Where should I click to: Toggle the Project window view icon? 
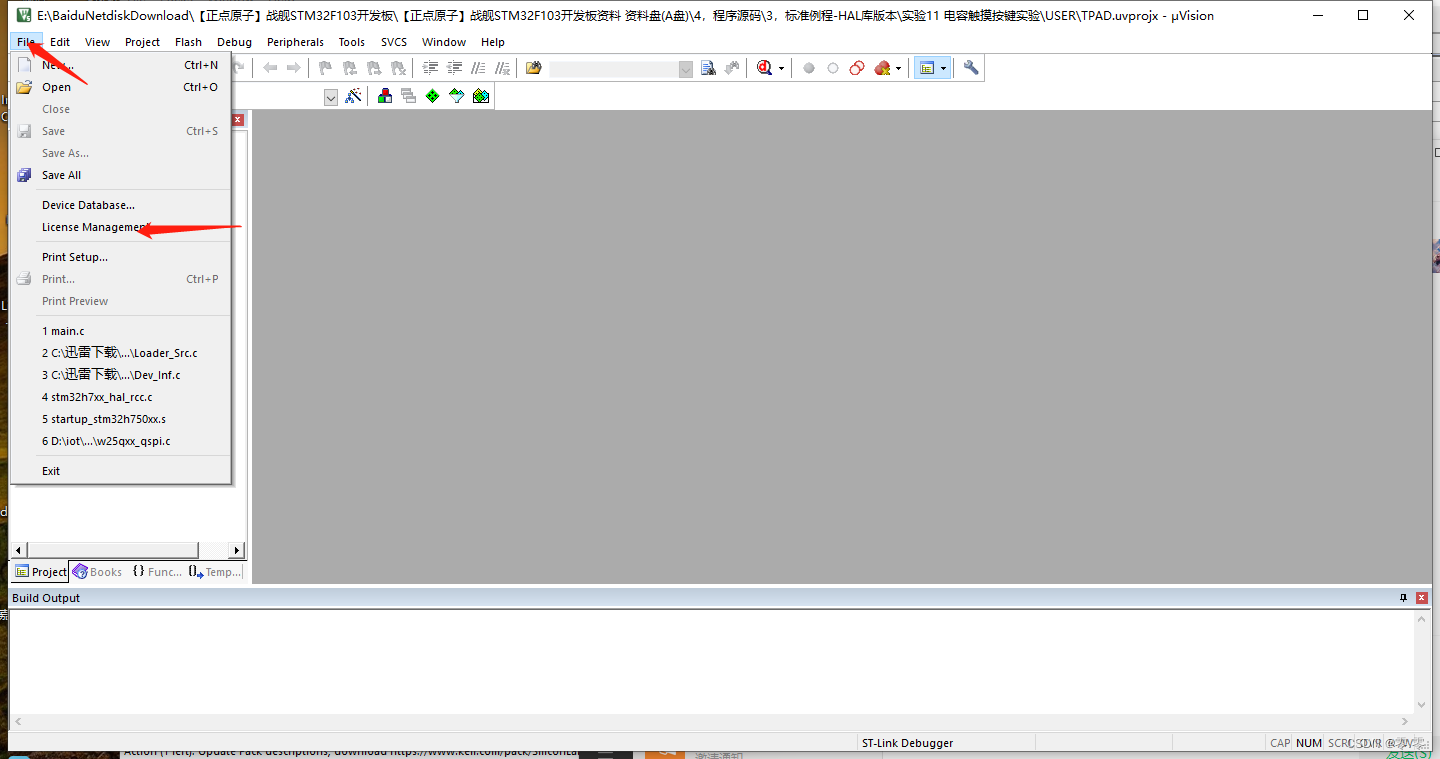coord(927,68)
